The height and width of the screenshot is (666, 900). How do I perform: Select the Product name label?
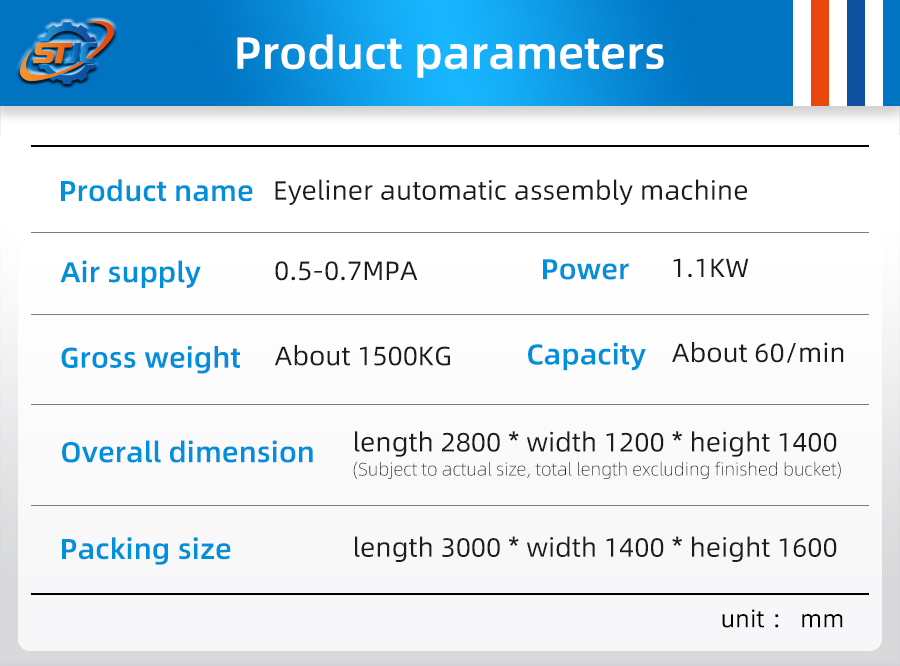click(x=156, y=191)
